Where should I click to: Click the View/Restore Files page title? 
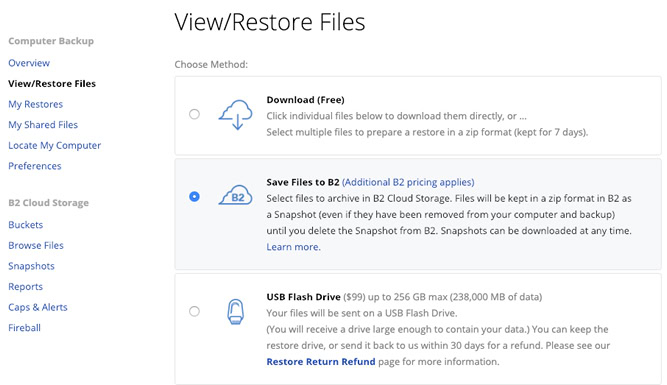(x=270, y=22)
